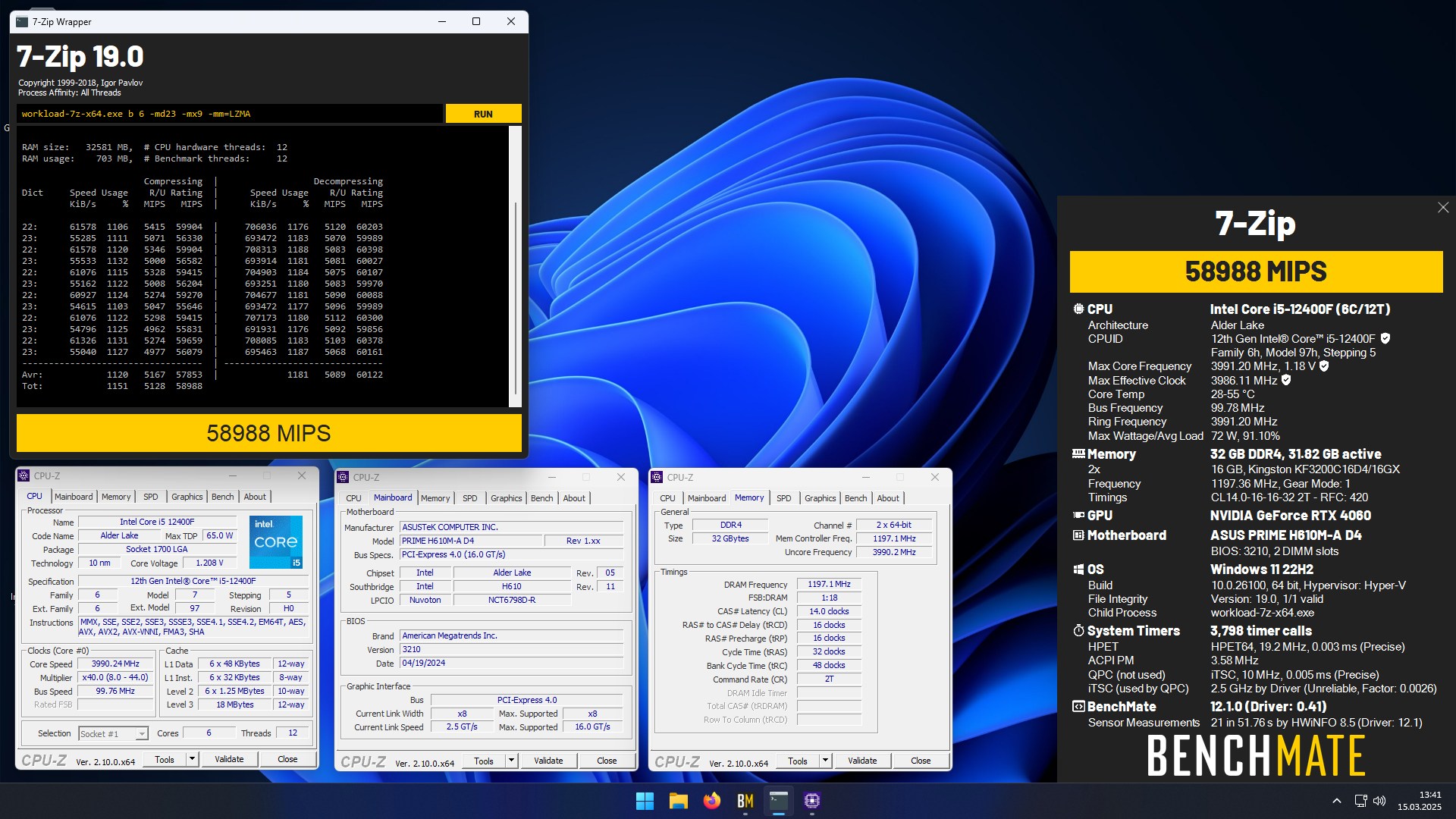Show hidden tray icons chevron
This screenshot has height=819, width=1456.
point(1337,801)
